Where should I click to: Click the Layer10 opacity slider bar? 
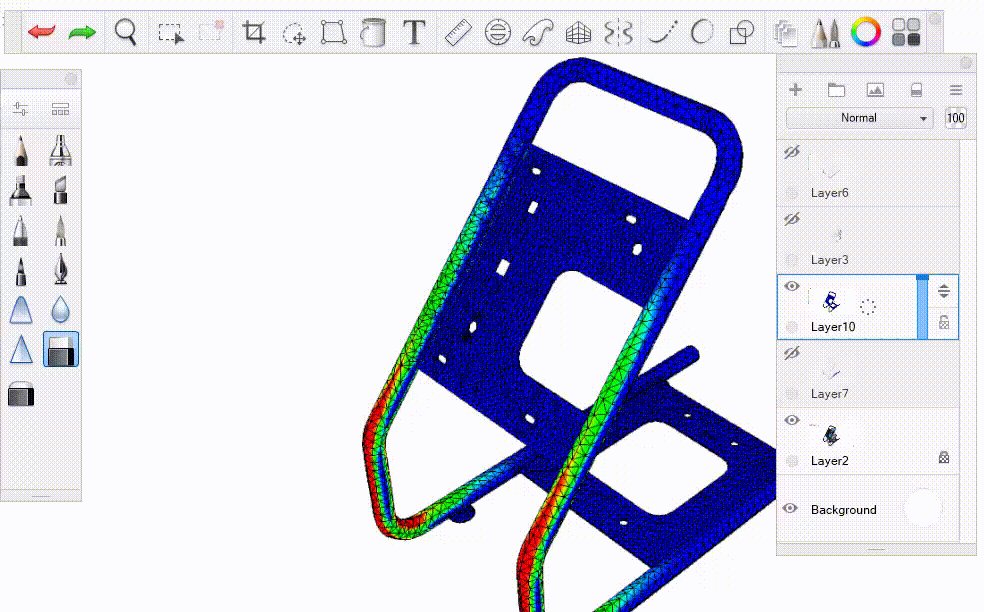[x=922, y=307]
